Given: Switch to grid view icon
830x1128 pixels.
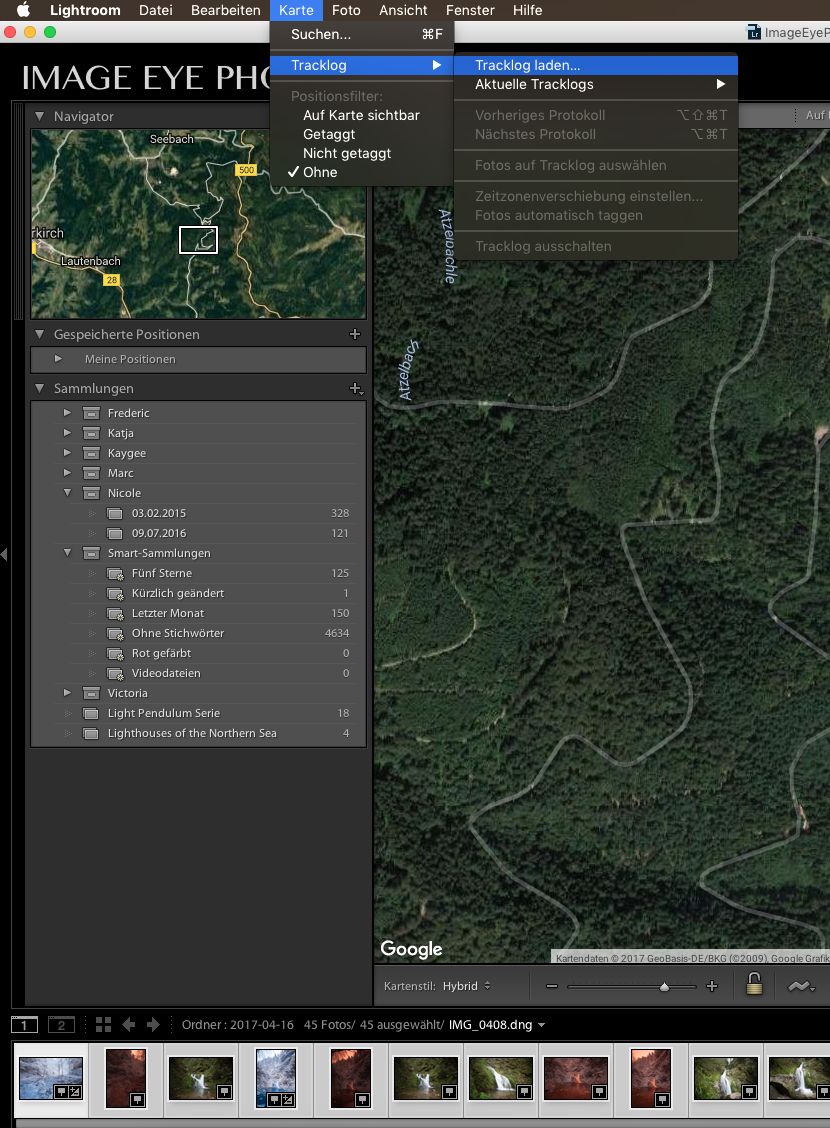Looking at the screenshot, I should [x=104, y=1024].
